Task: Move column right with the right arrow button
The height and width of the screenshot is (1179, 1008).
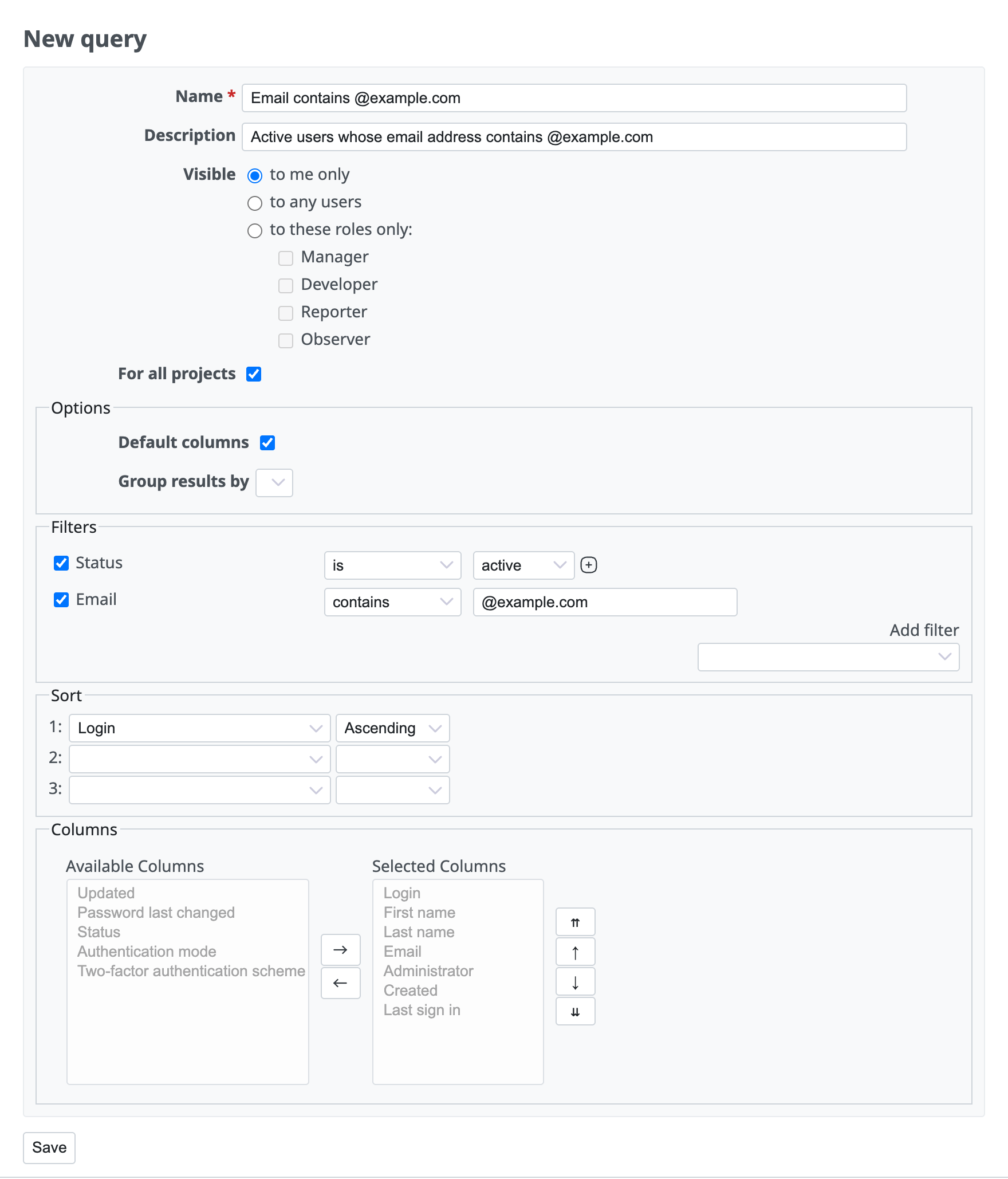Action: (340, 949)
